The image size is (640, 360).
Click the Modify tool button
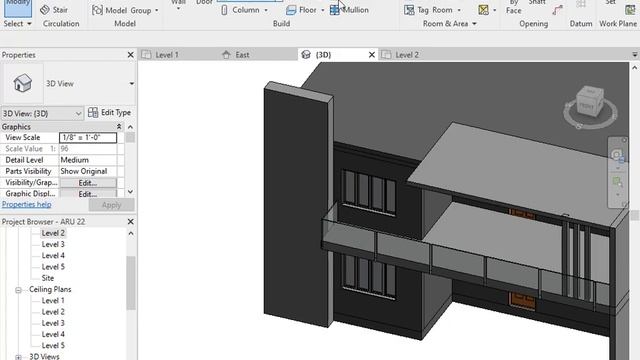coord(18,8)
